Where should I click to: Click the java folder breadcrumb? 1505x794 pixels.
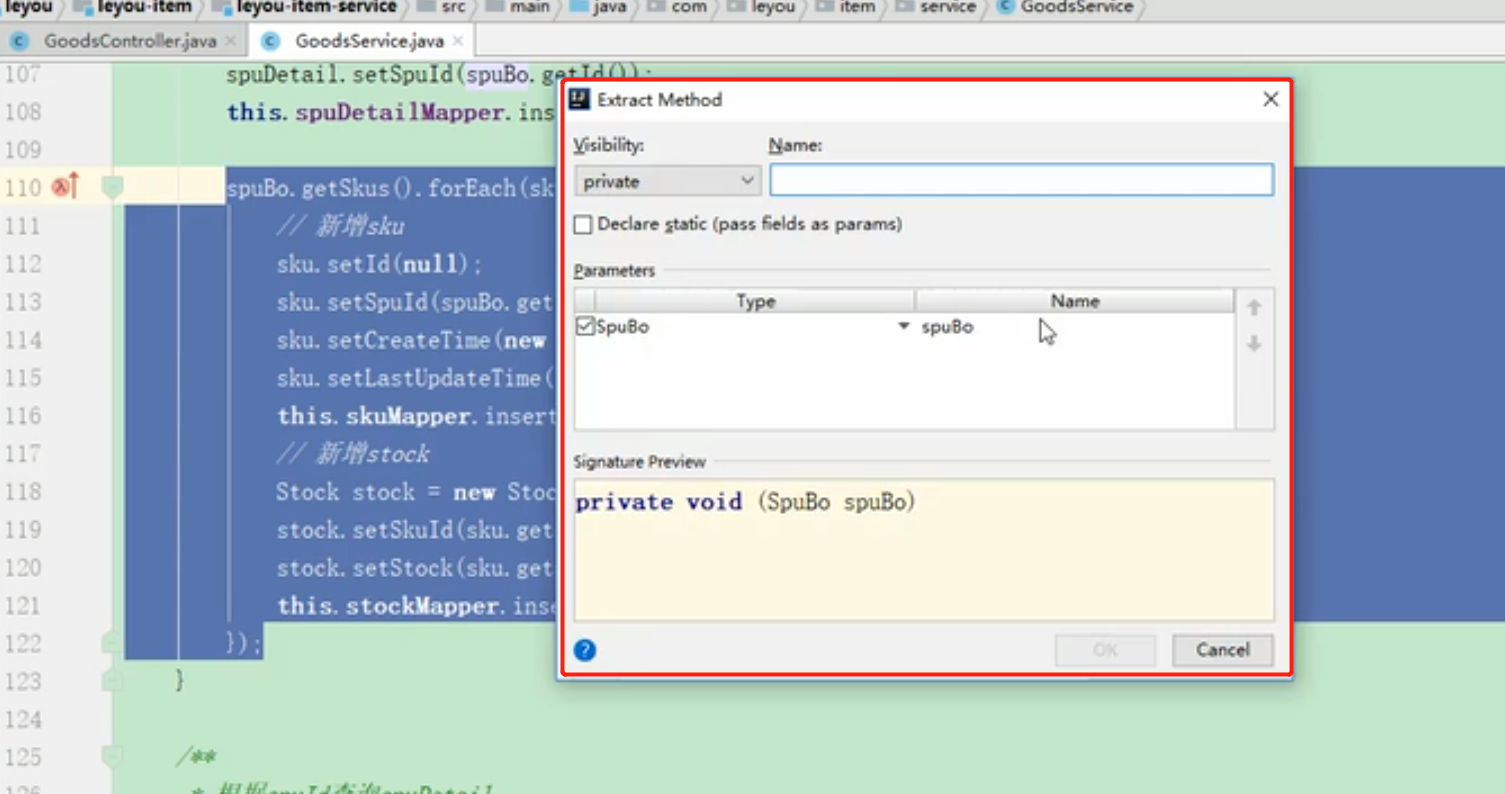[x=598, y=7]
